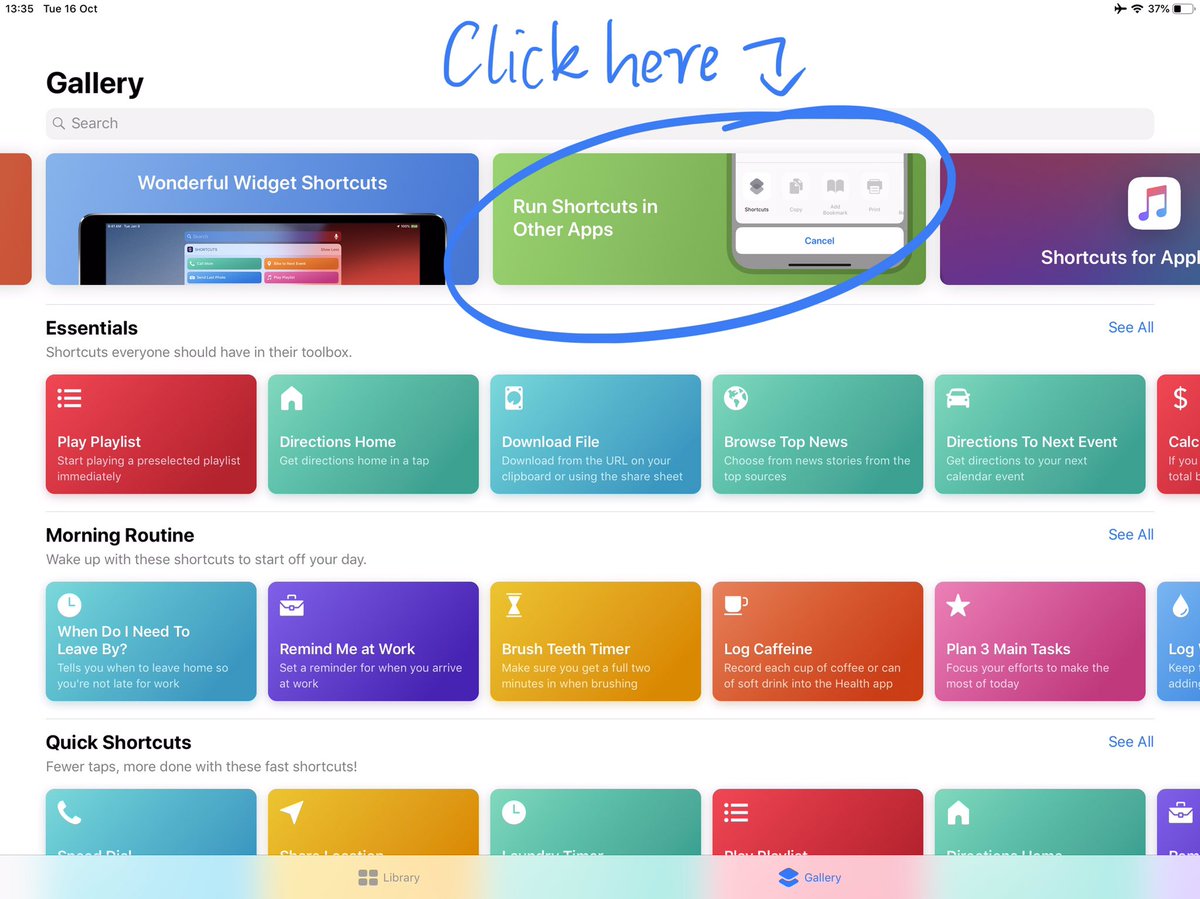This screenshot has height=899, width=1200.
Task: Open the Brush Teeth Timer card title
Action: point(566,649)
